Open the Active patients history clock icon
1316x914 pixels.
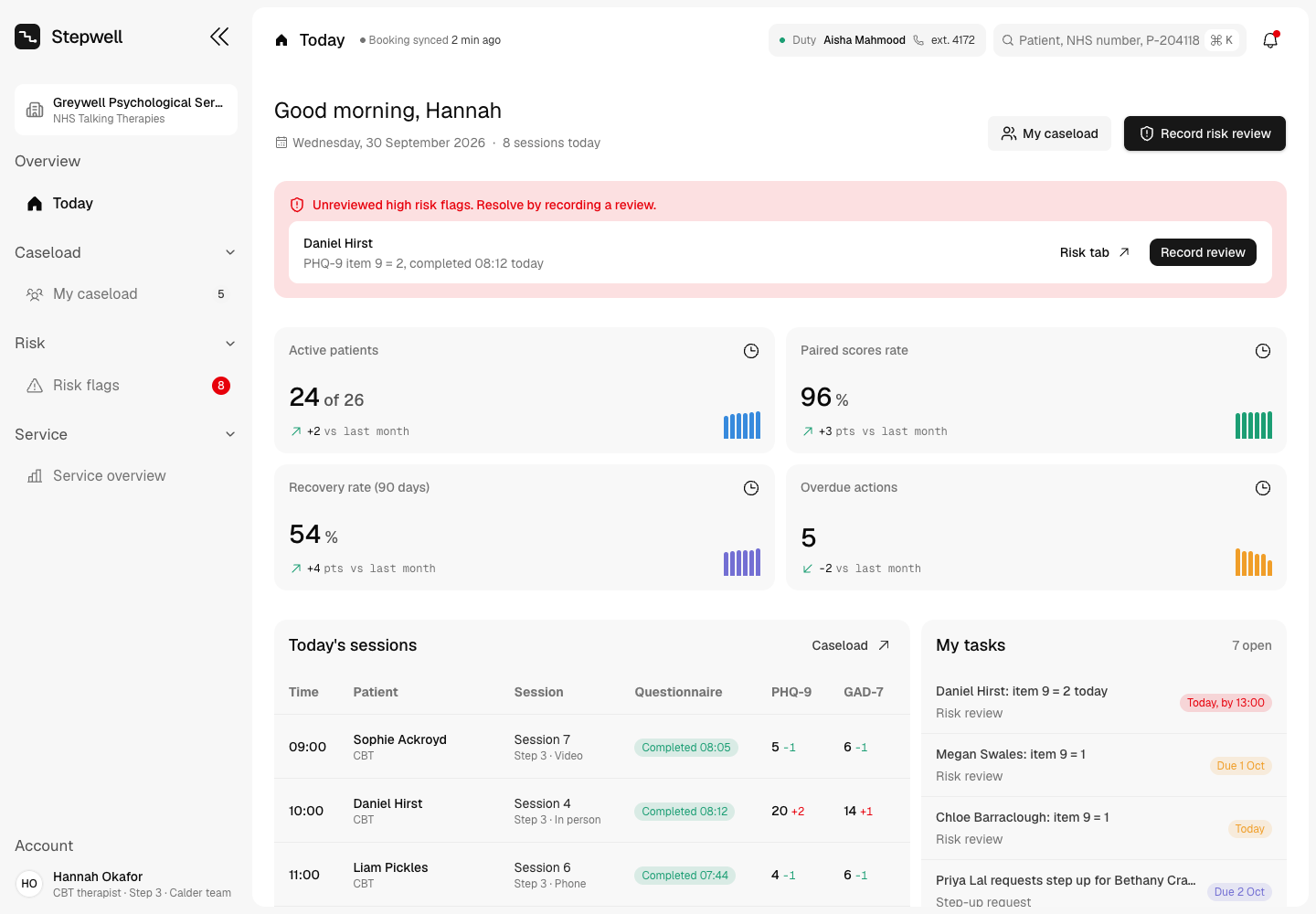751,351
